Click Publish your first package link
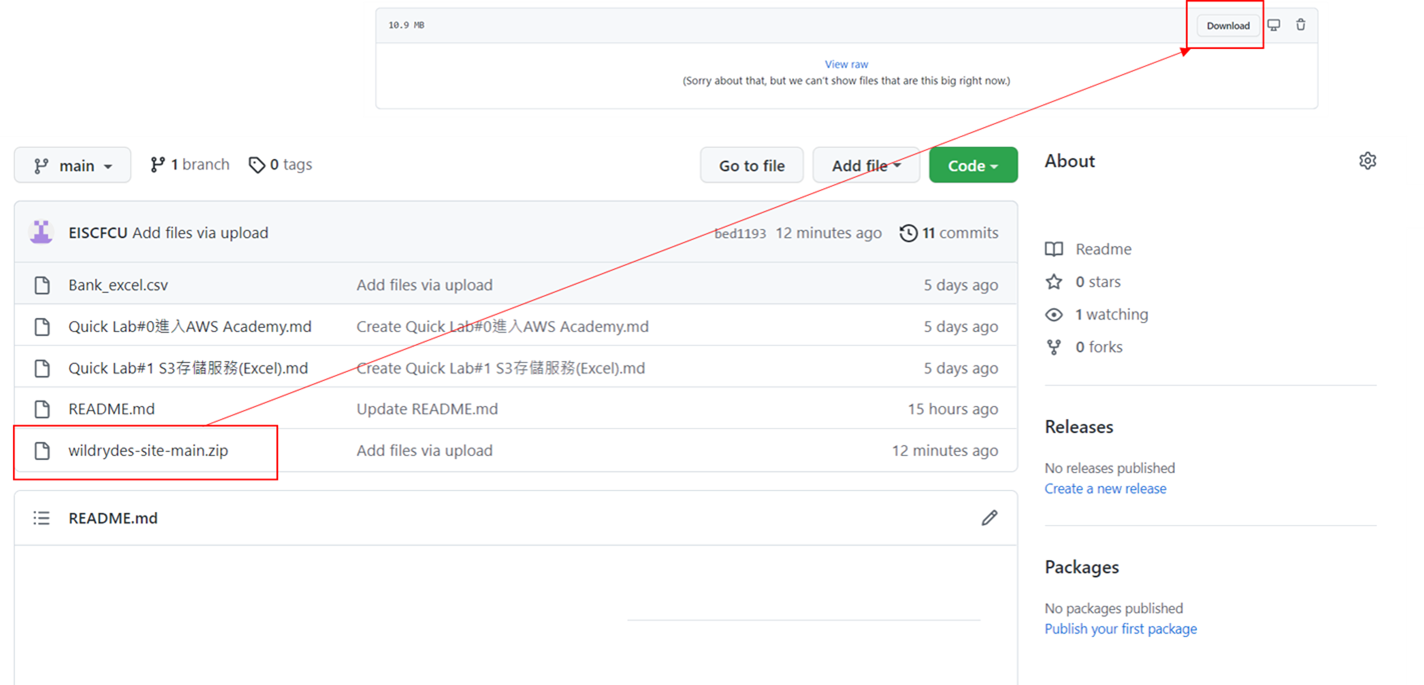 pos(1121,629)
